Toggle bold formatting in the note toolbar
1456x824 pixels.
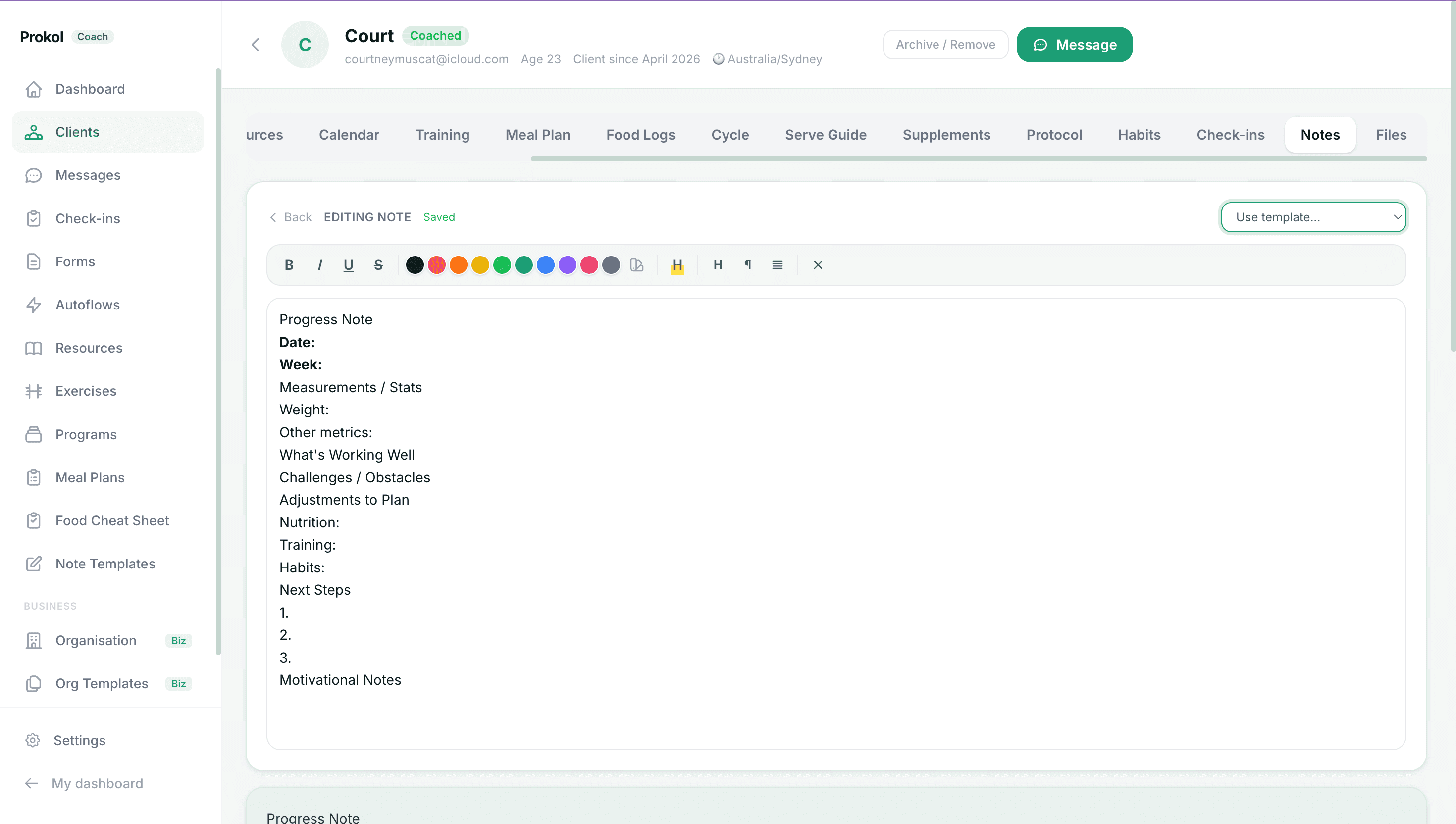[x=289, y=265]
